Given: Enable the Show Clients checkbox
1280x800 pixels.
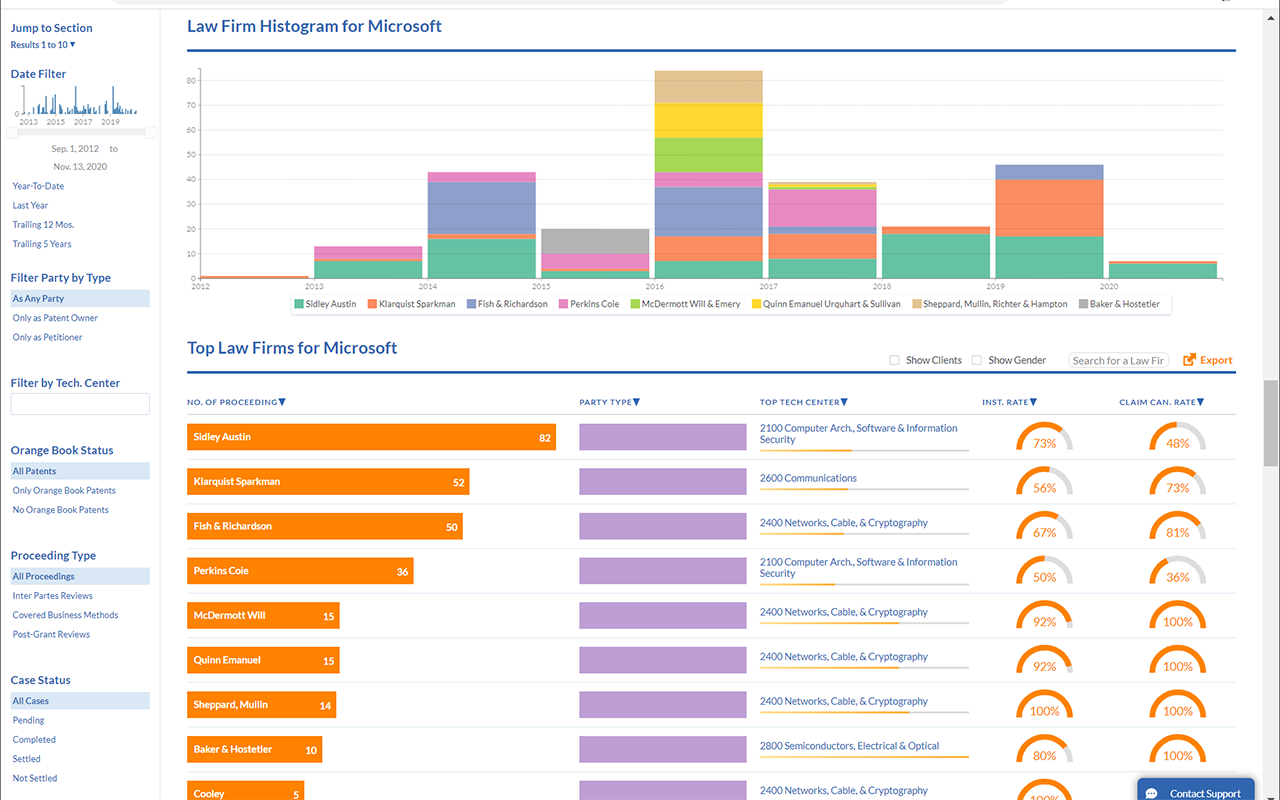Looking at the screenshot, I should [x=895, y=360].
